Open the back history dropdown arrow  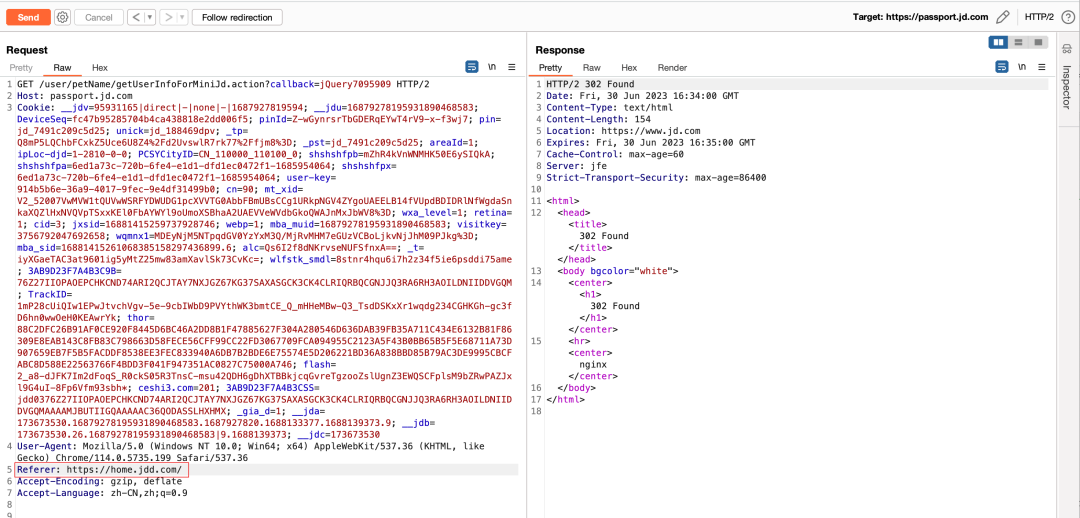click(x=149, y=17)
